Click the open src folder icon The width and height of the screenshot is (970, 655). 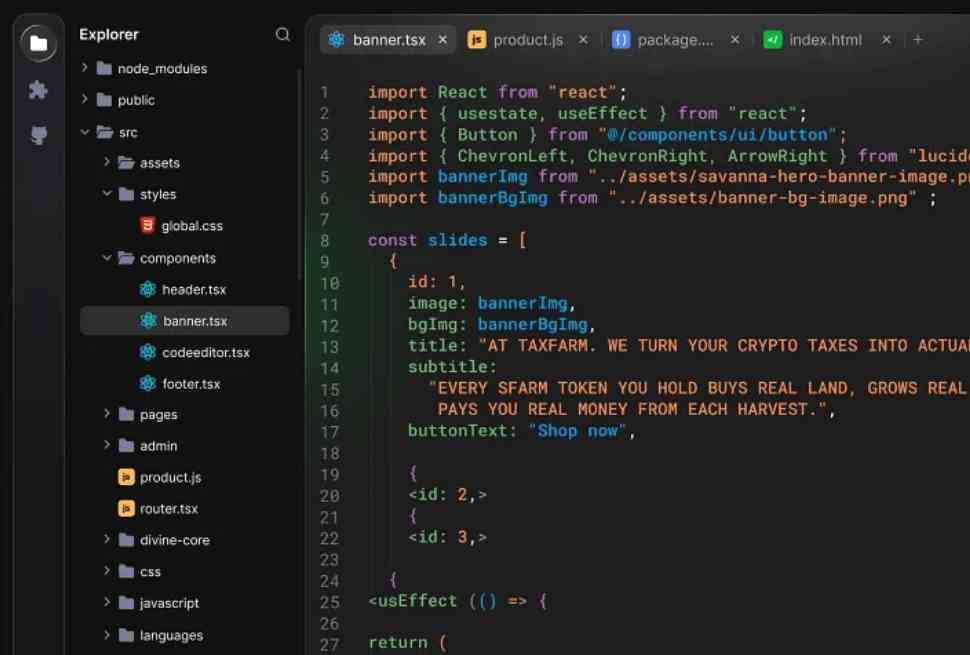tap(105, 132)
